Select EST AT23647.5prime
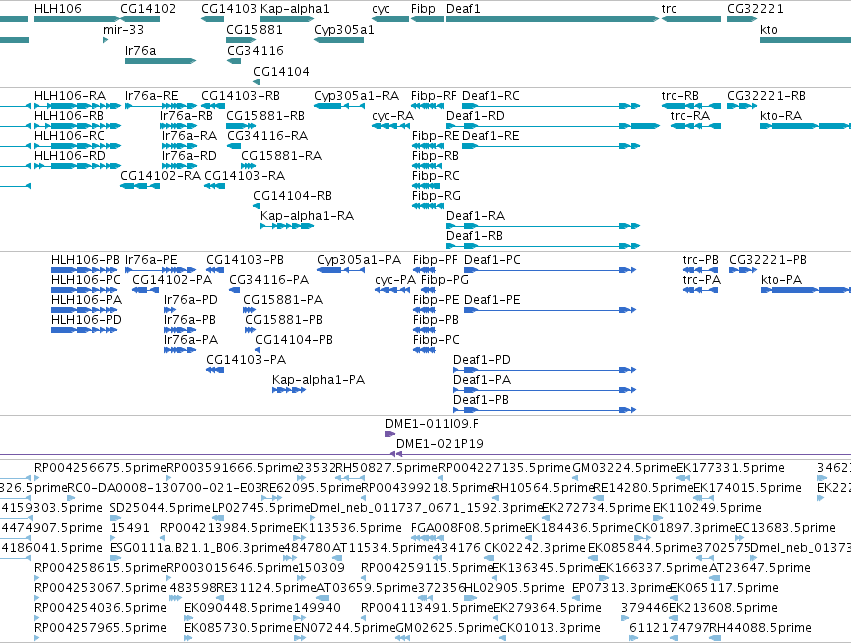Screen dimensions: 851x643 point(715,578)
